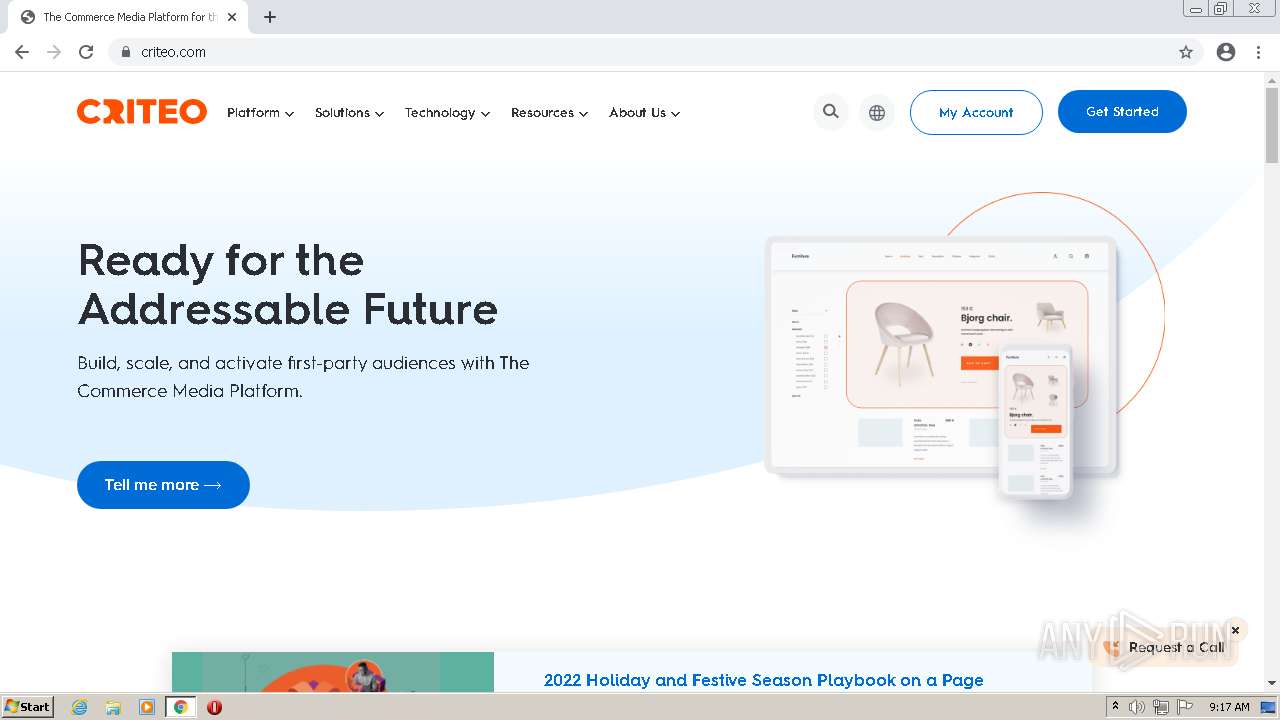
Task: Expand the Technology menu
Action: (x=447, y=113)
